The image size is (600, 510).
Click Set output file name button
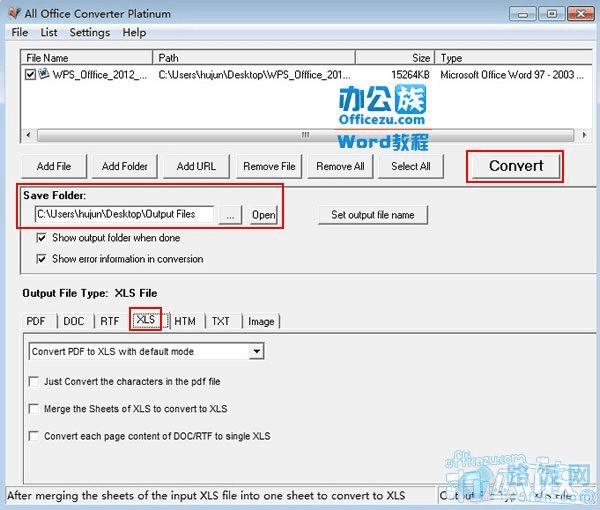pos(373,215)
